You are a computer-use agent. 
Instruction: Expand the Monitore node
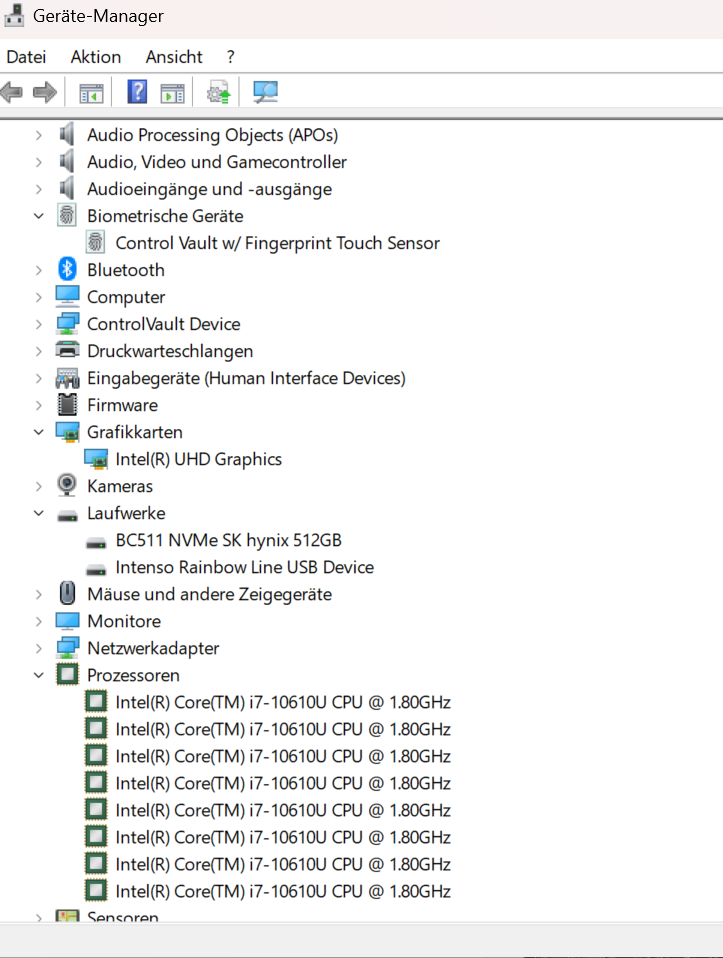(x=39, y=621)
